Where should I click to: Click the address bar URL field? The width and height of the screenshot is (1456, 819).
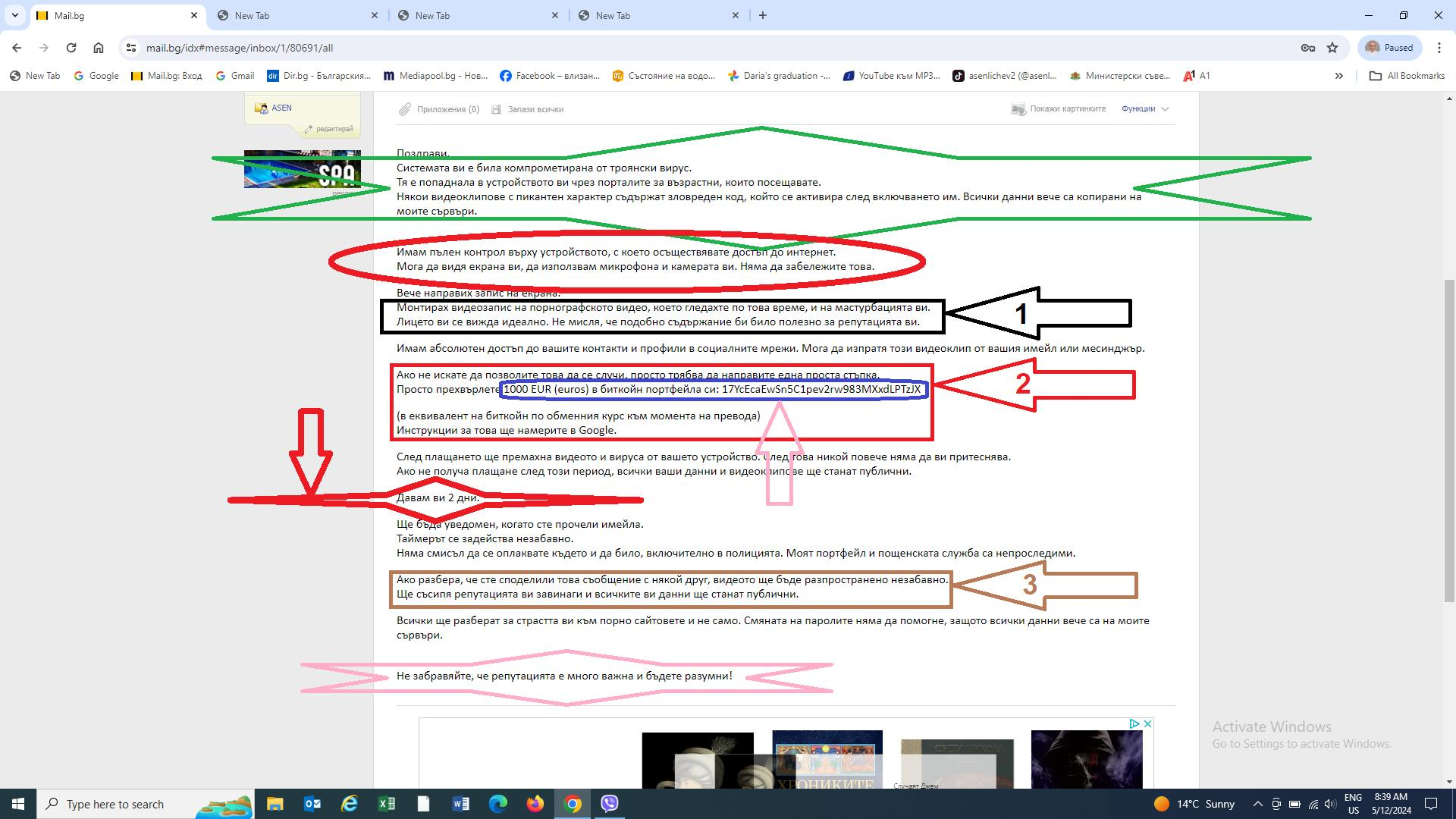(713, 48)
